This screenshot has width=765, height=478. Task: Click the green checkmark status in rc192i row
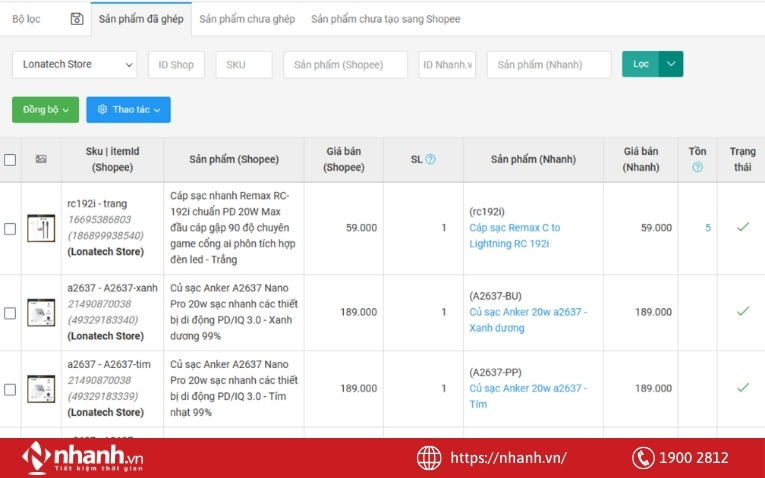pyautogui.click(x=743, y=227)
